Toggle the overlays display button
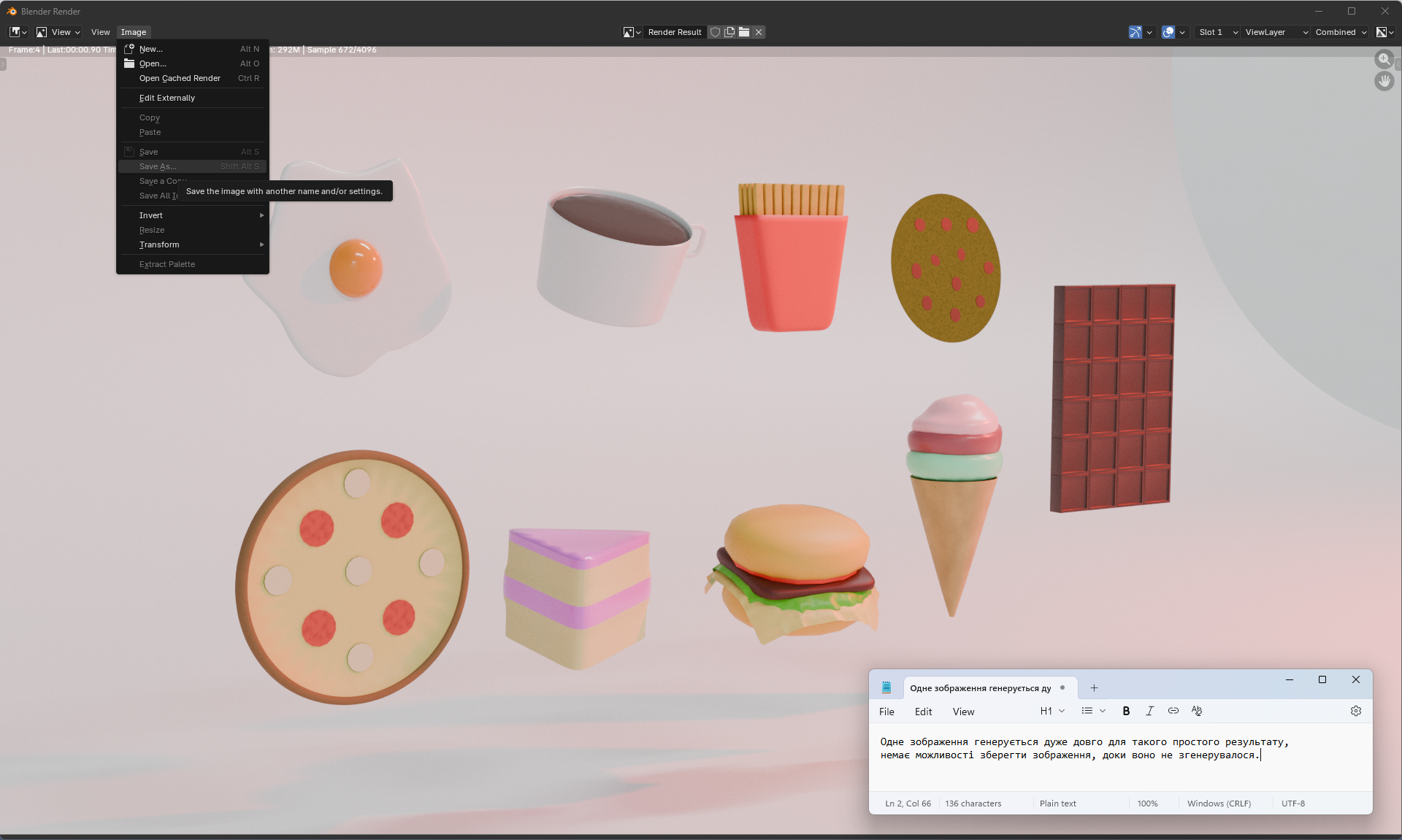Screen dimensions: 1402x840 [1168, 32]
